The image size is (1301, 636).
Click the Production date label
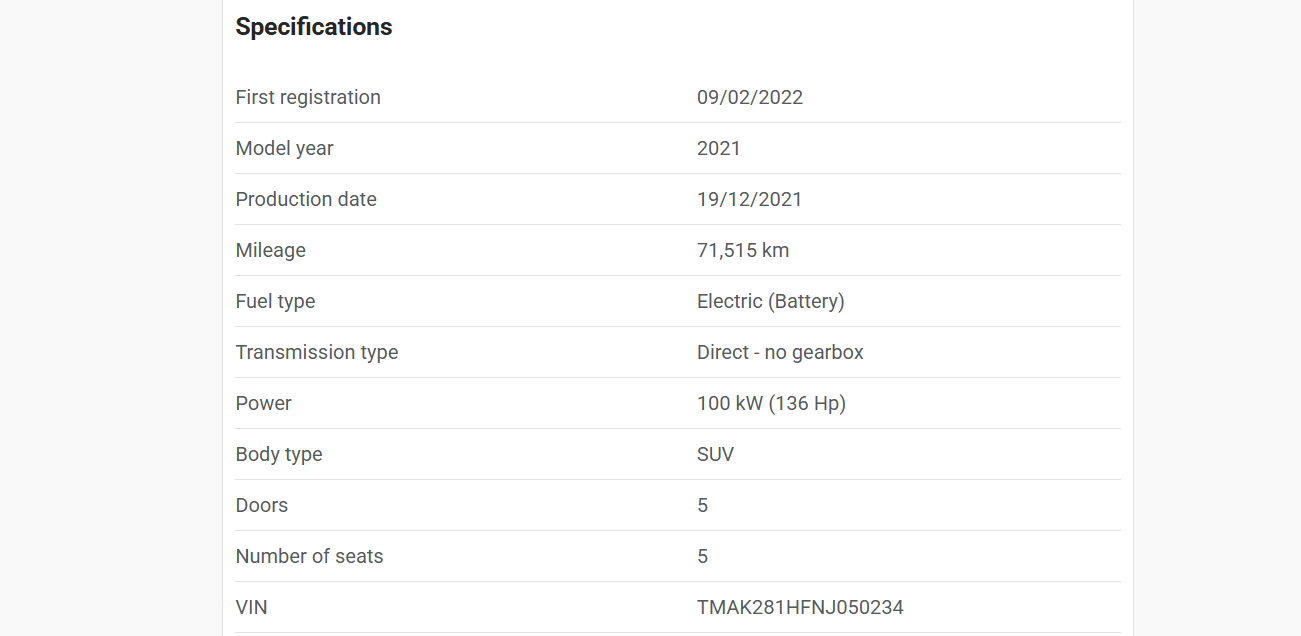(306, 199)
